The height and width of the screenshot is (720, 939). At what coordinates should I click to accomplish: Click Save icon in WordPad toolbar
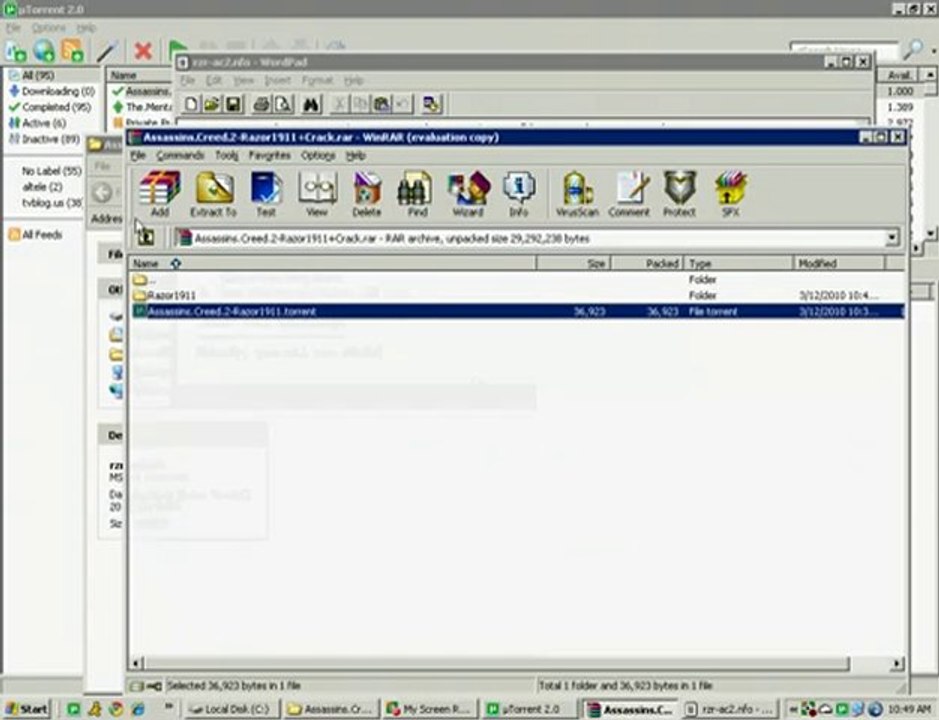pyautogui.click(x=233, y=105)
